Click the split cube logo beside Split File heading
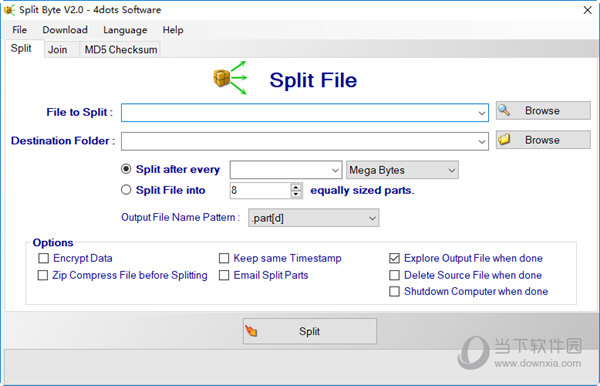600x386 pixels. 230,78
